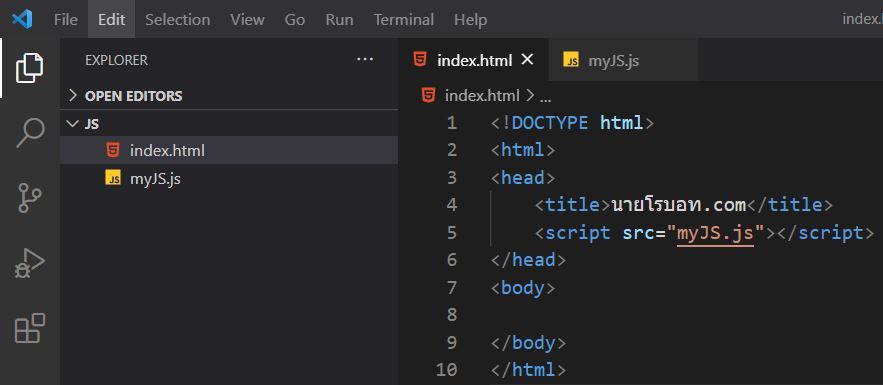Open the Terminal menu
This screenshot has height=385, width=883.
click(x=404, y=20)
